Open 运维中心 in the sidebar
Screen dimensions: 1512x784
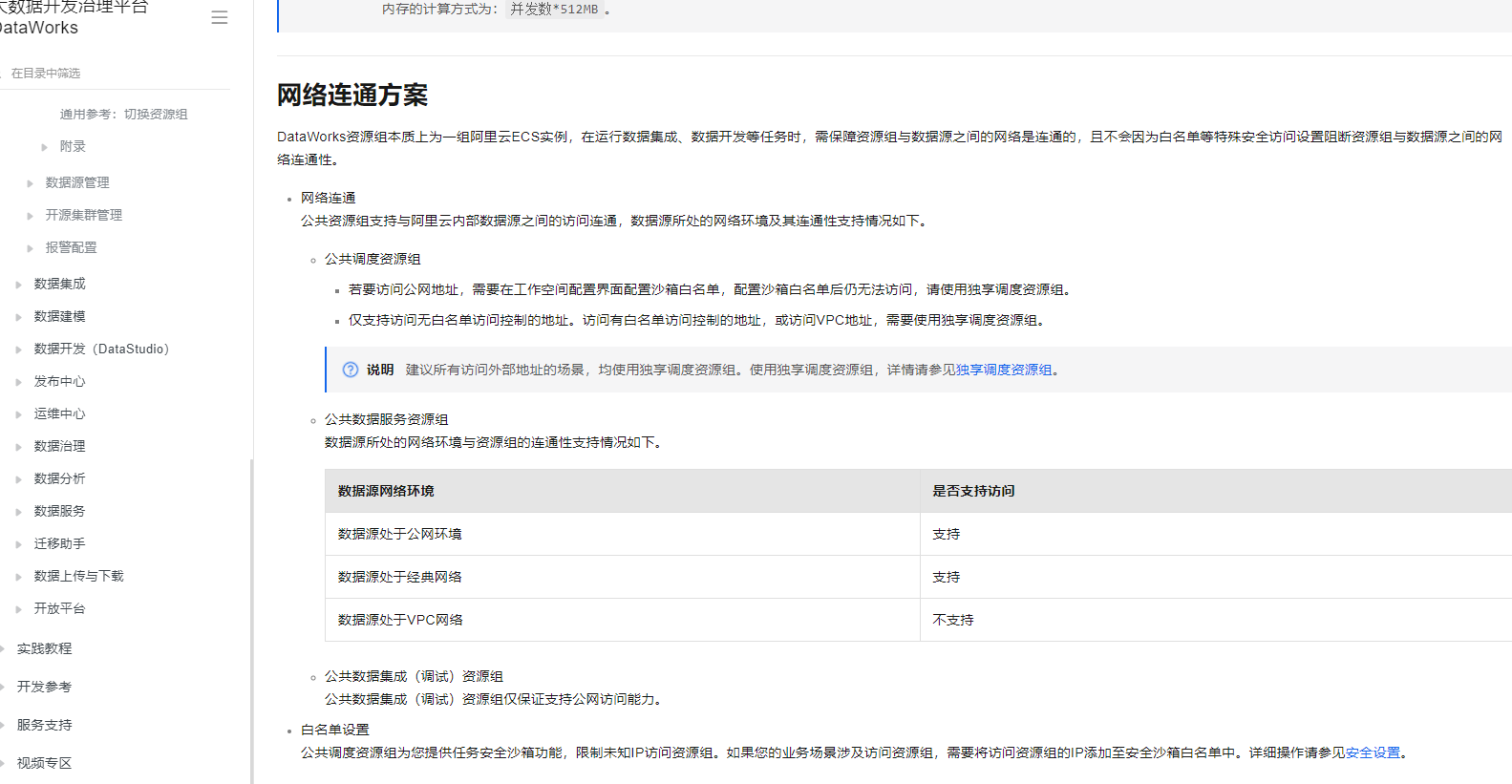(59, 413)
